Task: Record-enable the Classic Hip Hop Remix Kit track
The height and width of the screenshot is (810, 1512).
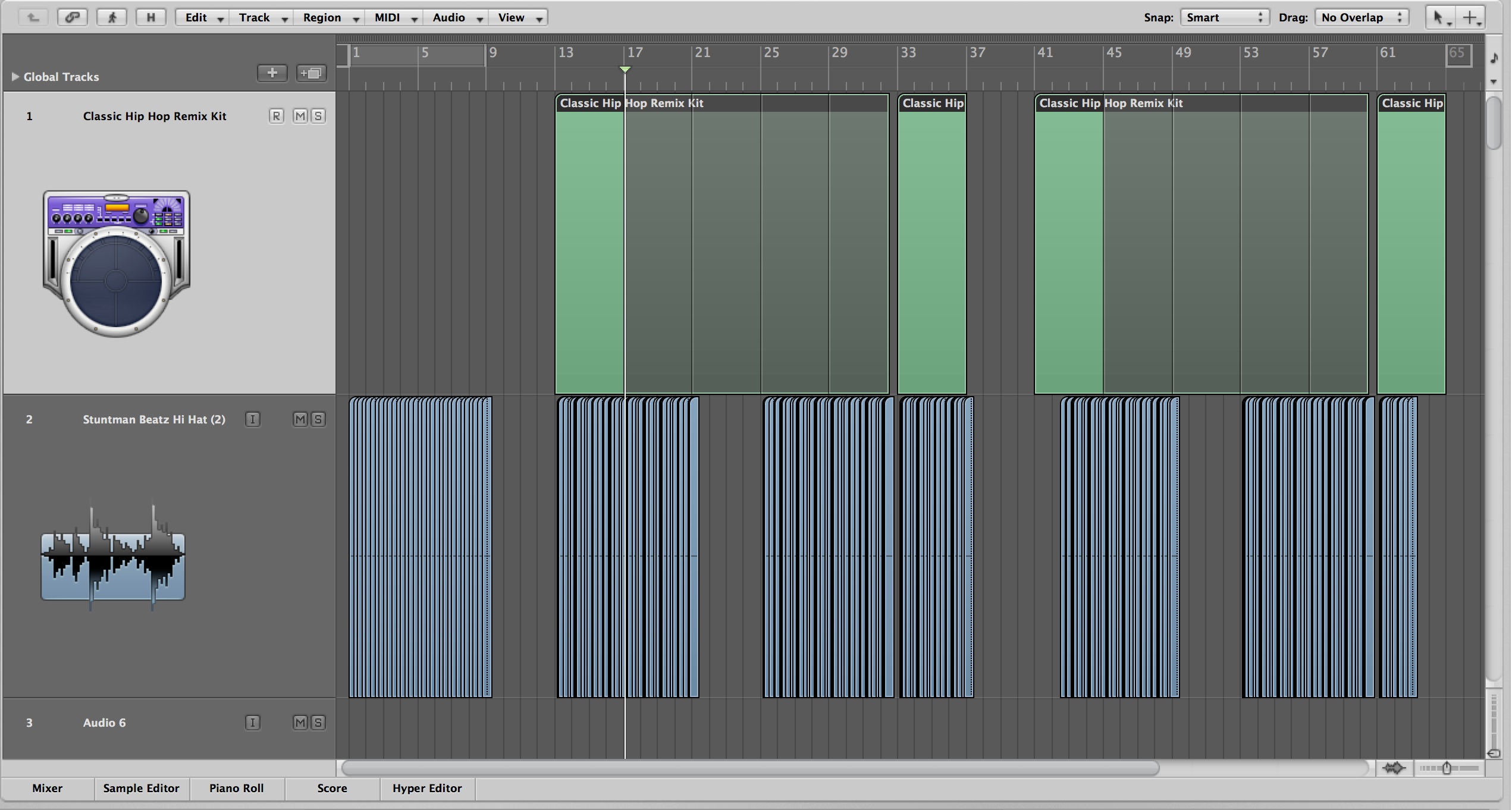Action: tap(276, 116)
